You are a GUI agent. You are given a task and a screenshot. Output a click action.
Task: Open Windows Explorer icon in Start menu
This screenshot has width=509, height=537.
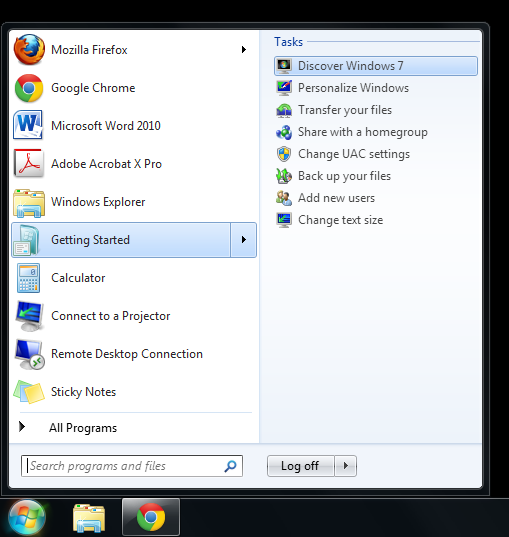tap(29, 203)
